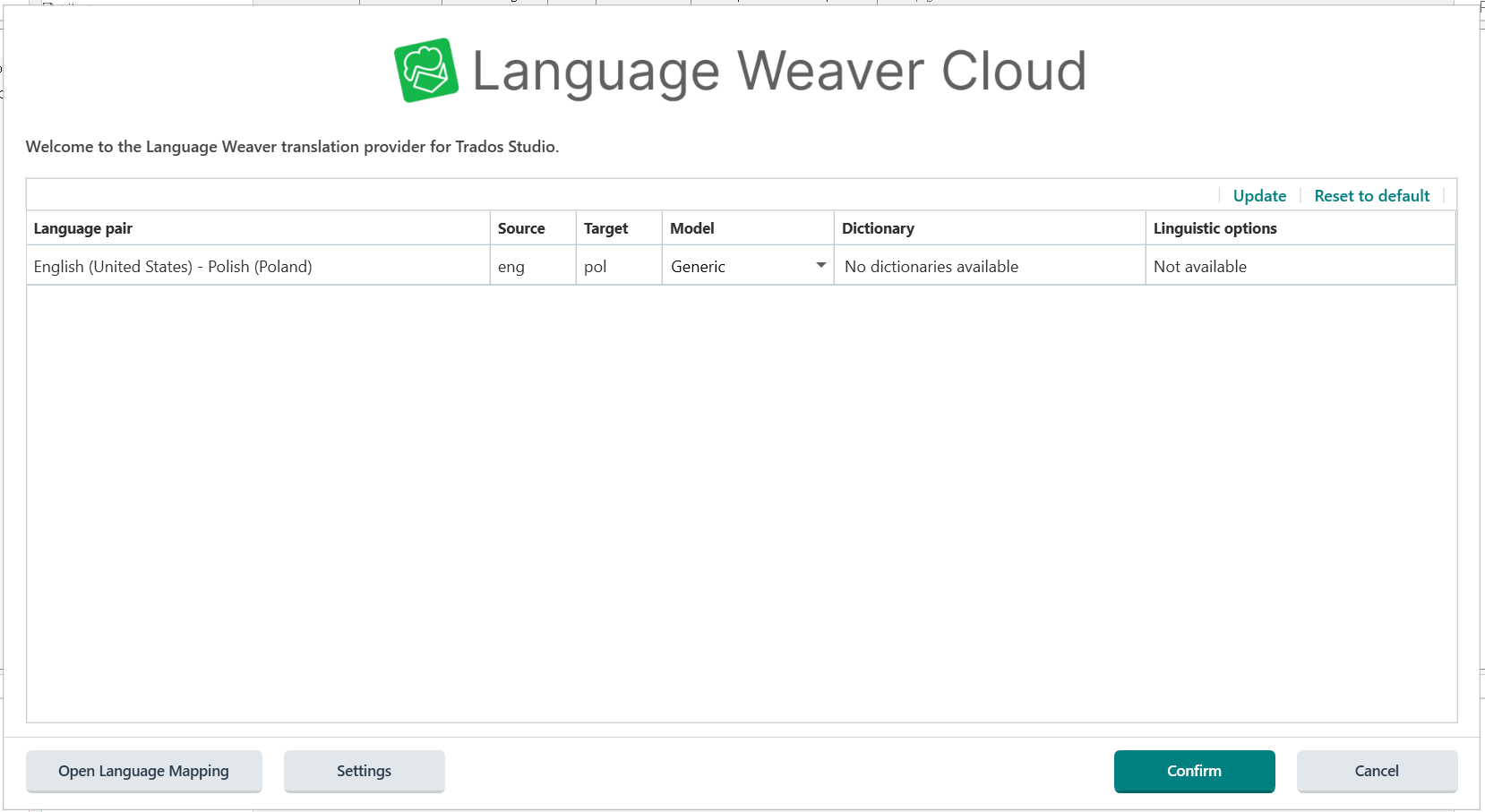The width and height of the screenshot is (1485, 812).
Task: Click the Model column header
Action: (x=748, y=228)
